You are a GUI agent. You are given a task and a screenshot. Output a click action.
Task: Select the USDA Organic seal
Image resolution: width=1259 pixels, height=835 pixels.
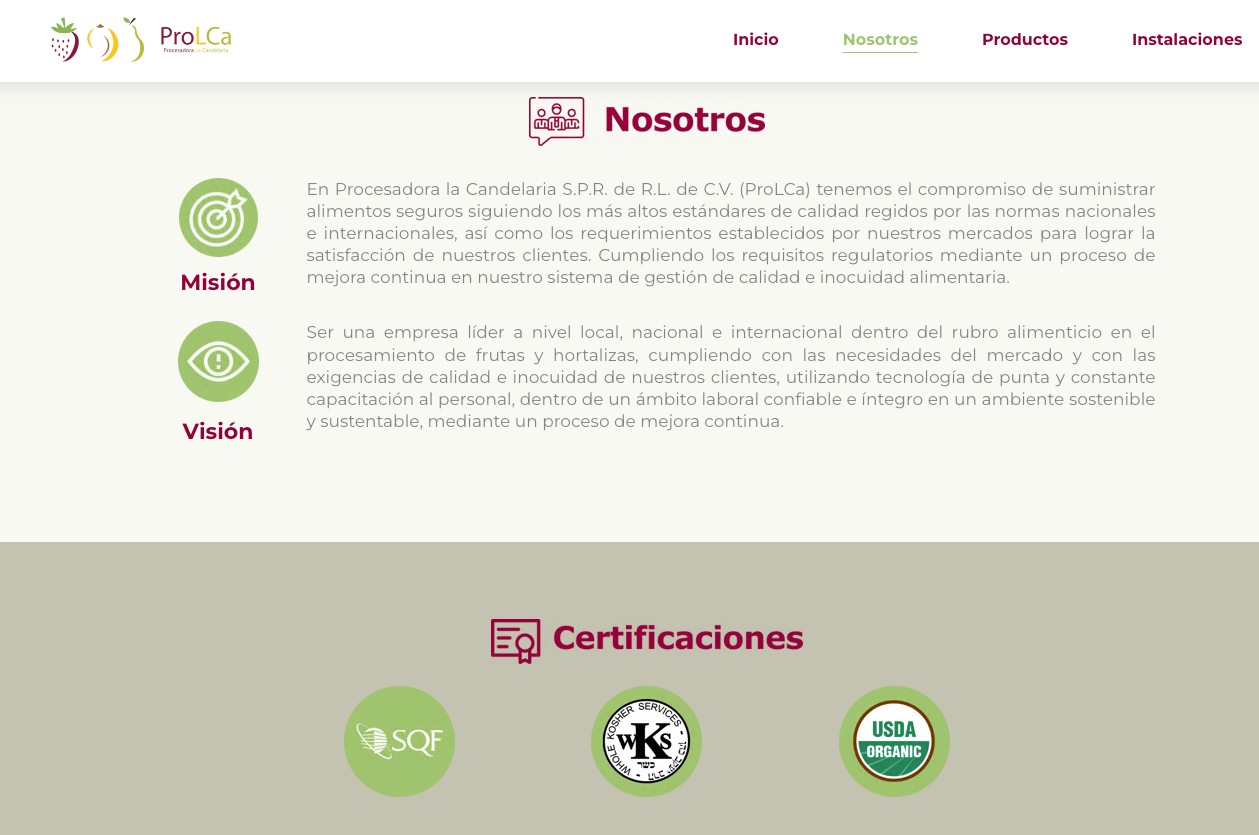tap(894, 741)
